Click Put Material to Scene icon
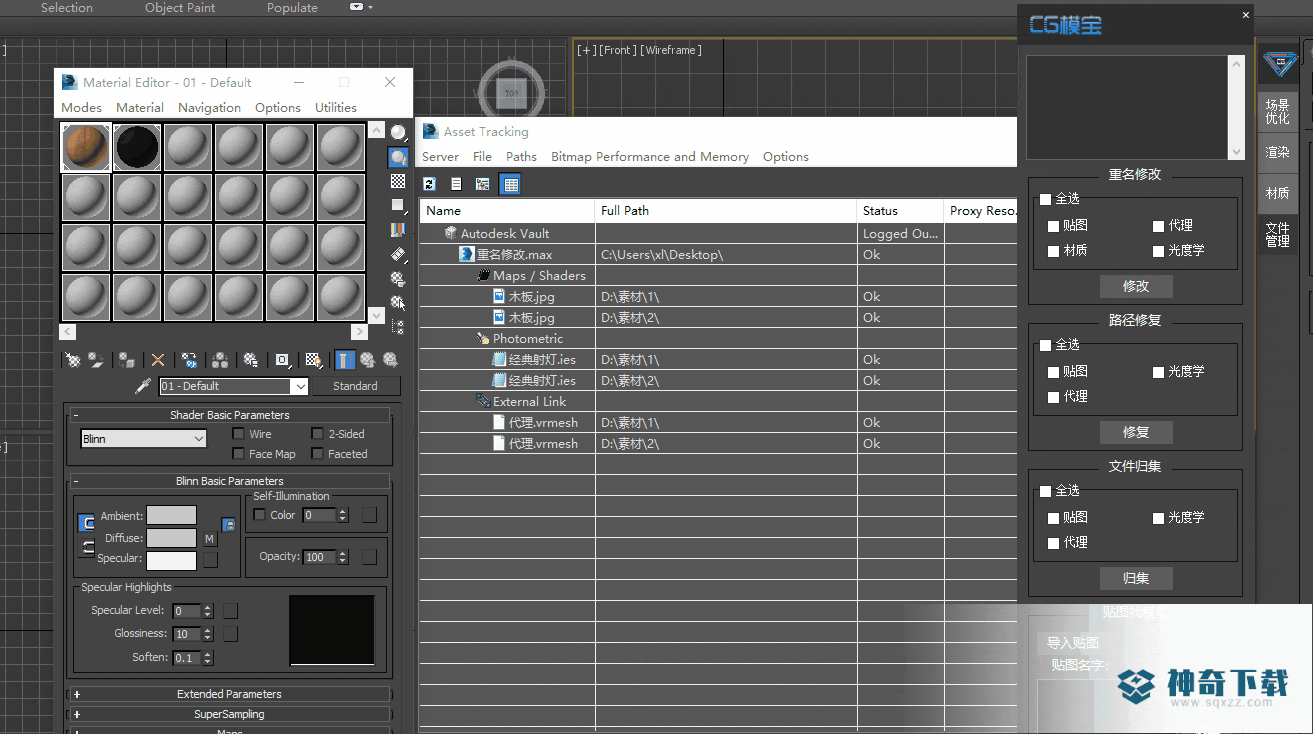This screenshot has height=734, width=1313. coord(96,360)
